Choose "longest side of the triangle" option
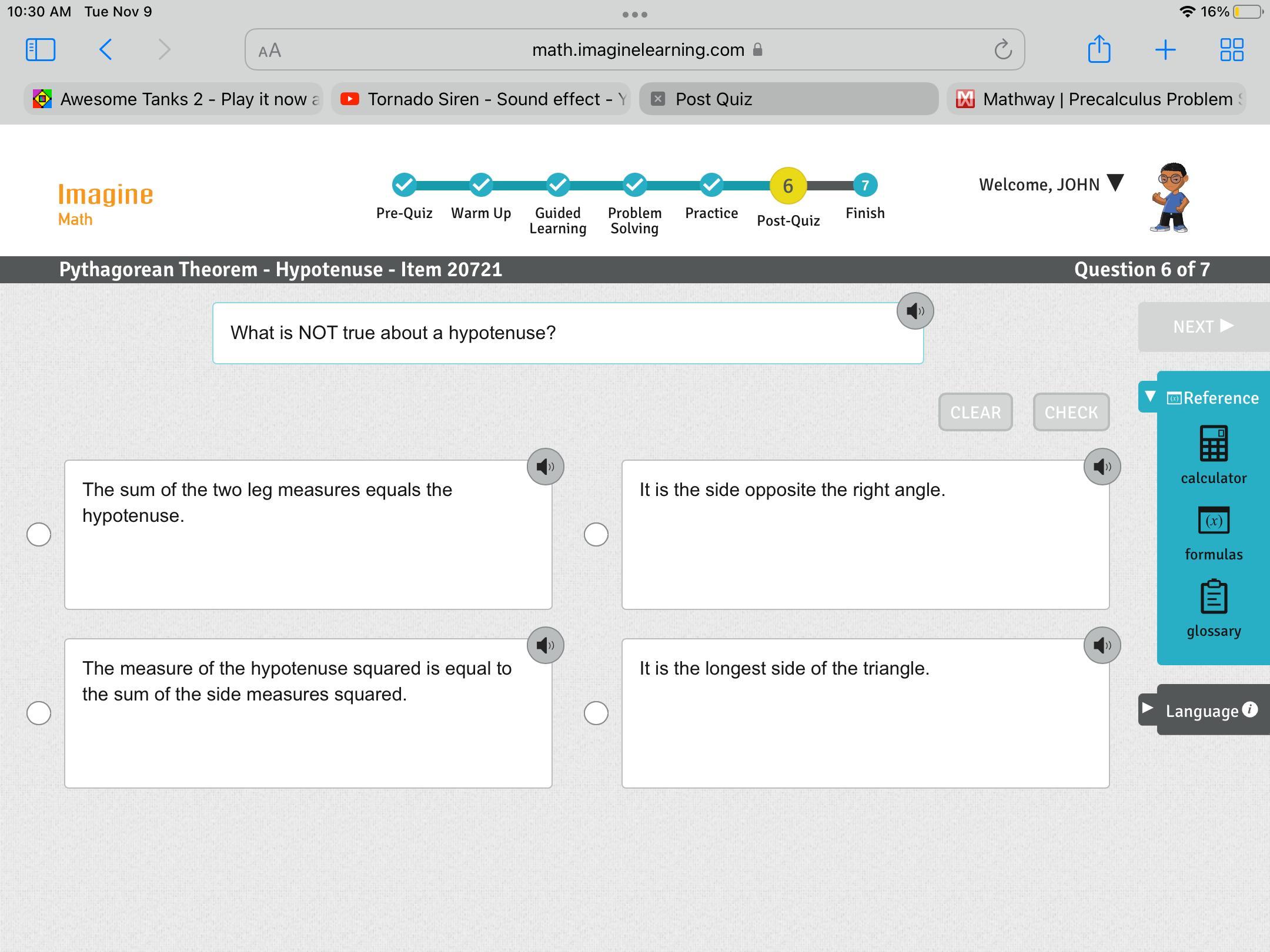 pyautogui.click(x=596, y=713)
